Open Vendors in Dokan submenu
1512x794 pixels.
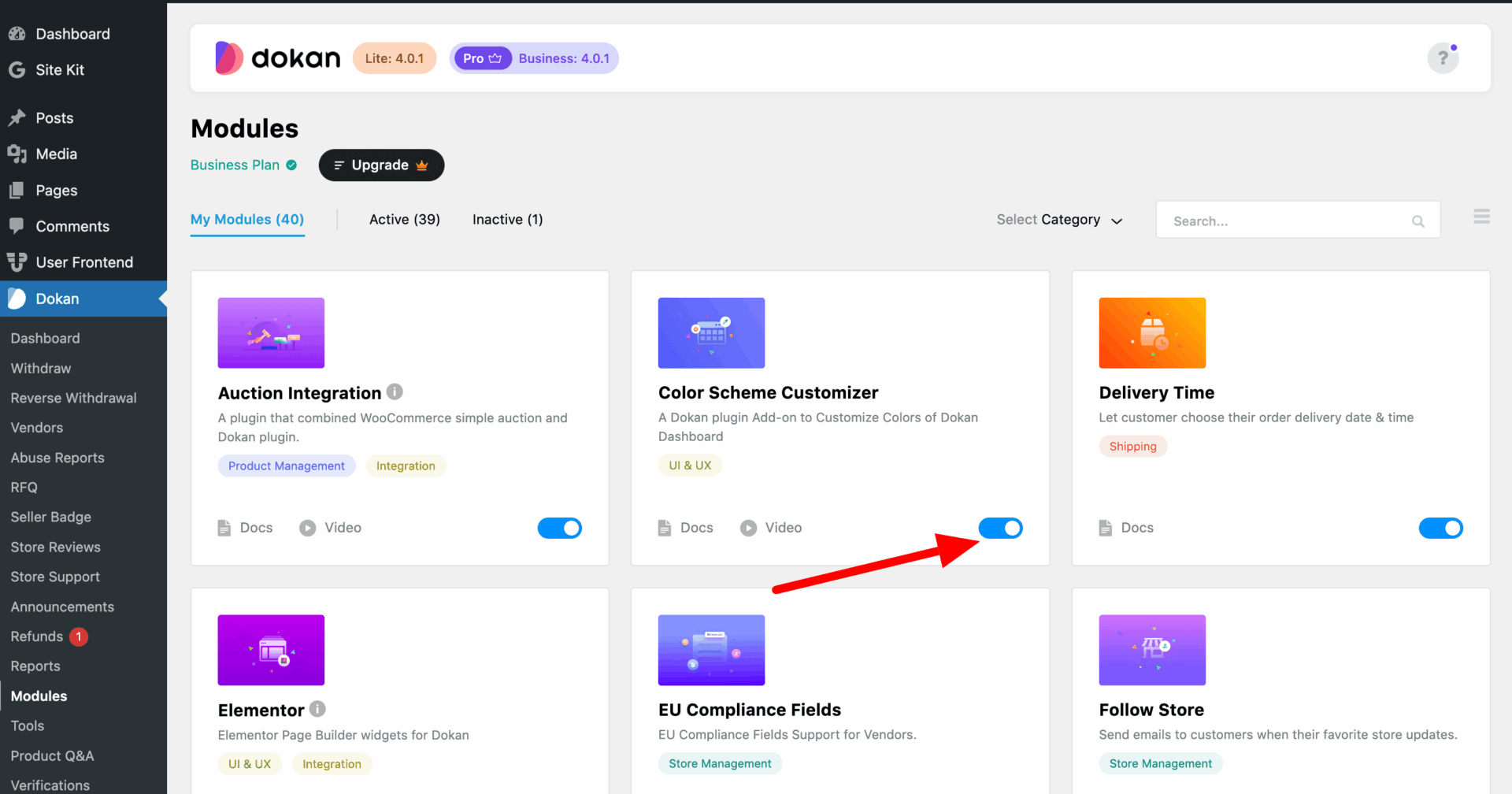coord(37,428)
